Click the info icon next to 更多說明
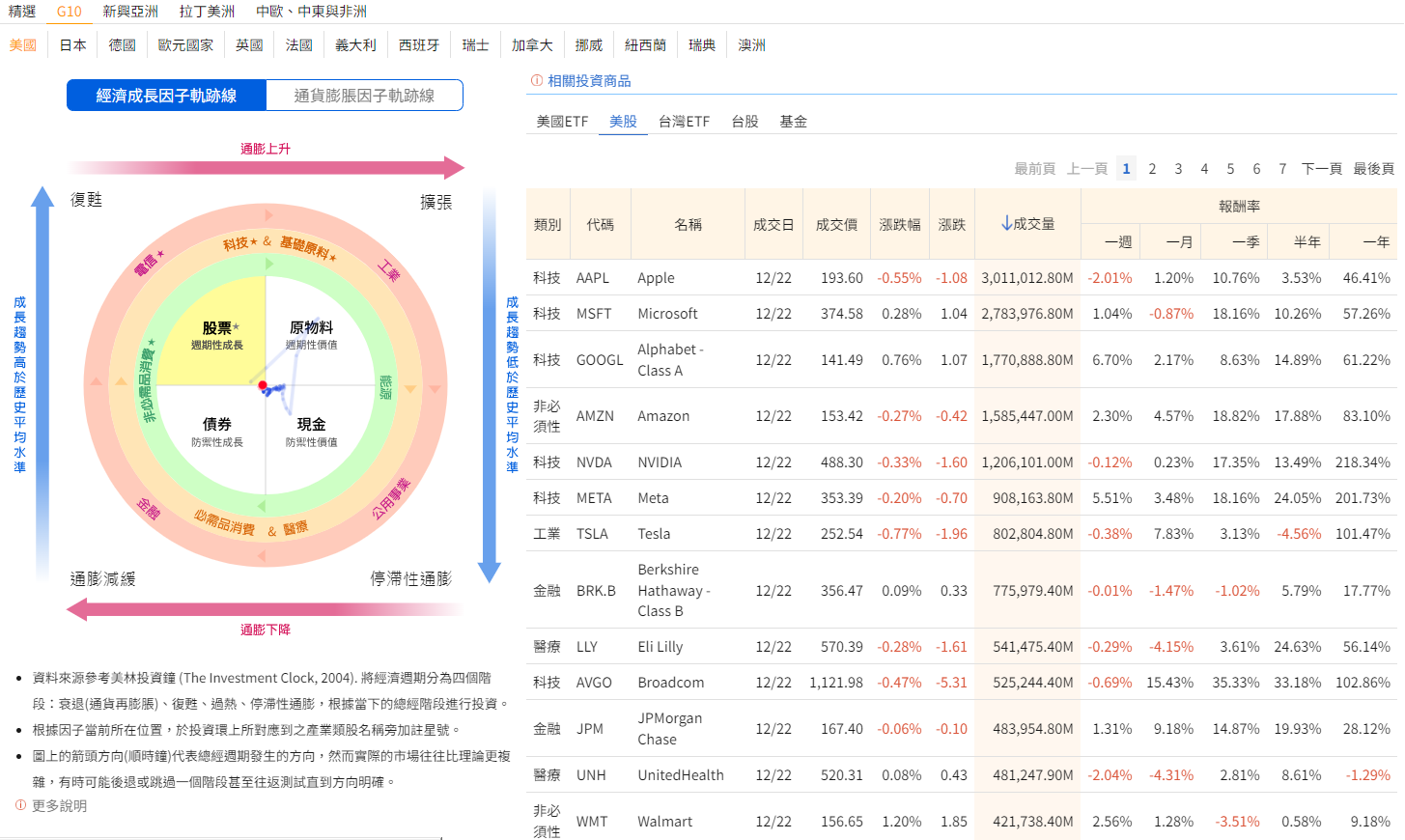The width and height of the screenshot is (1405, 840). coord(21,805)
